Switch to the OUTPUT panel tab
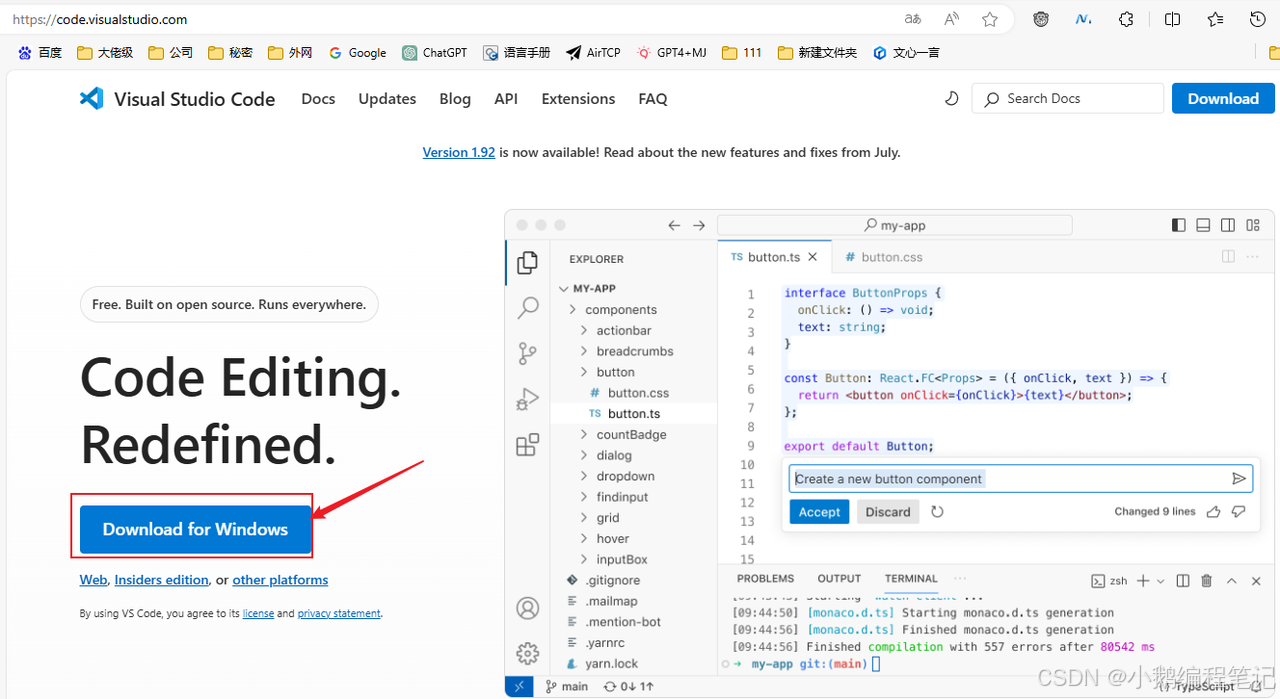 (839, 579)
